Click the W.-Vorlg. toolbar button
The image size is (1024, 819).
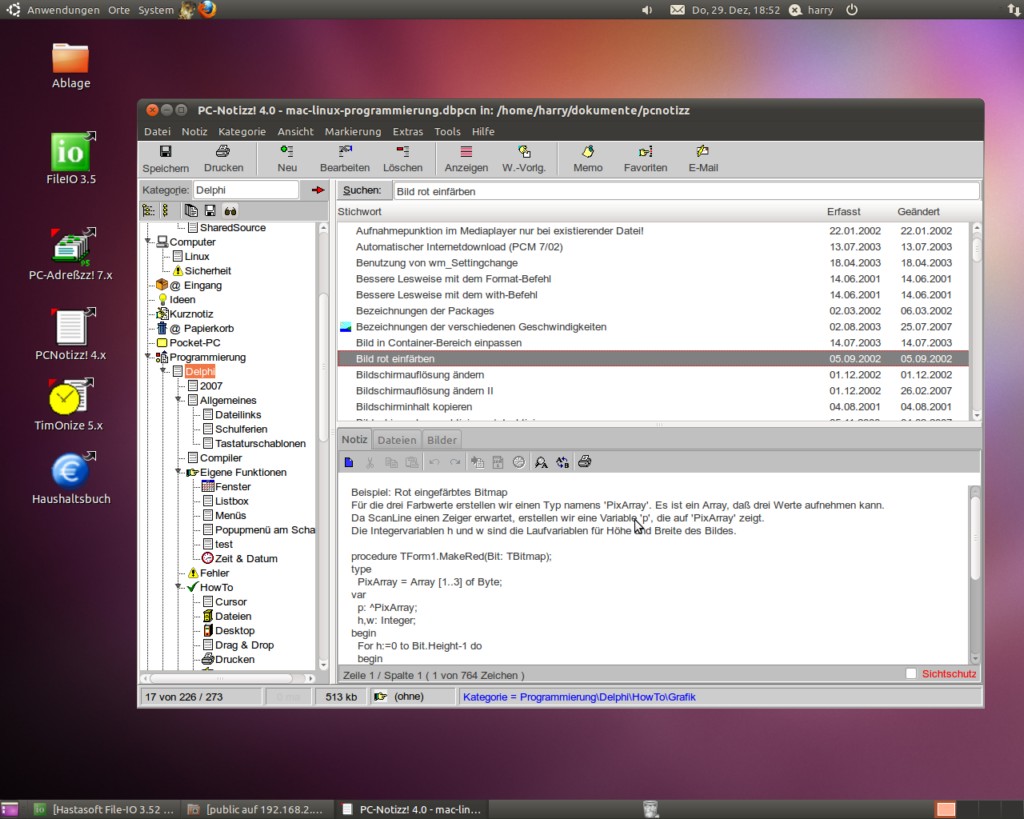[x=524, y=159]
